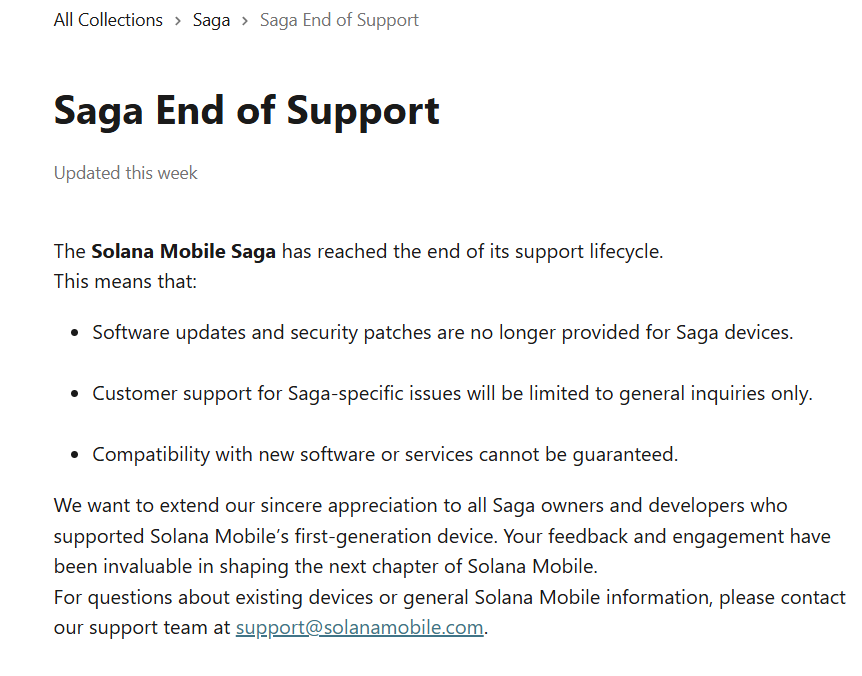Click the software updates and security patches bullet text

(x=442, y=332)
